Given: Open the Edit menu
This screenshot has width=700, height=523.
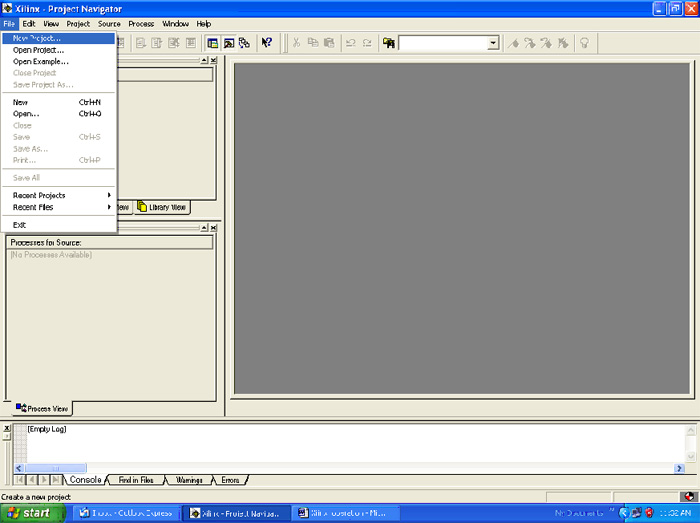Looking at the screenshot, I should click(x=29, y=24).
